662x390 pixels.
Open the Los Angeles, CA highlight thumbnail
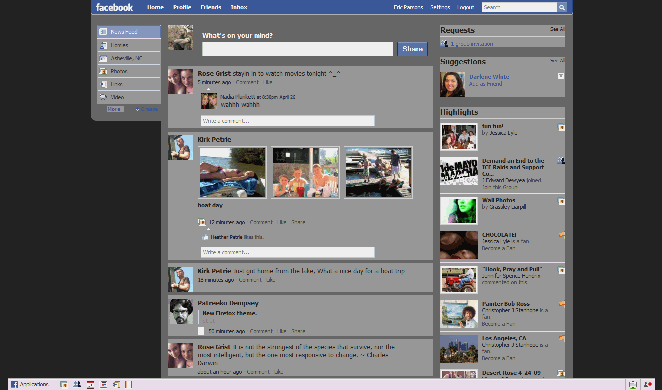pos(459,349)
